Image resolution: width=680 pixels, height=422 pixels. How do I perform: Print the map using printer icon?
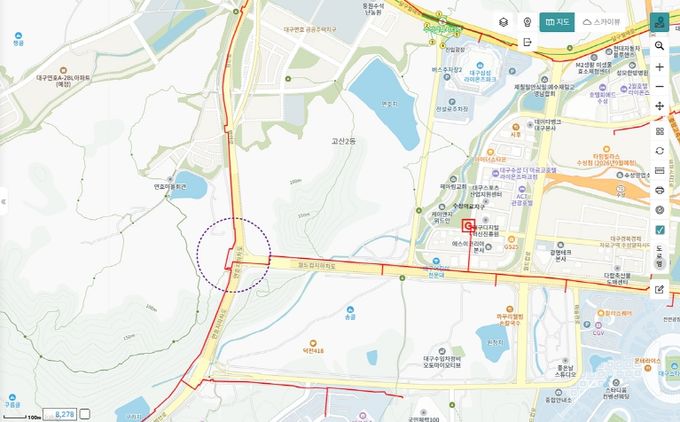click(x=660, y=190)
